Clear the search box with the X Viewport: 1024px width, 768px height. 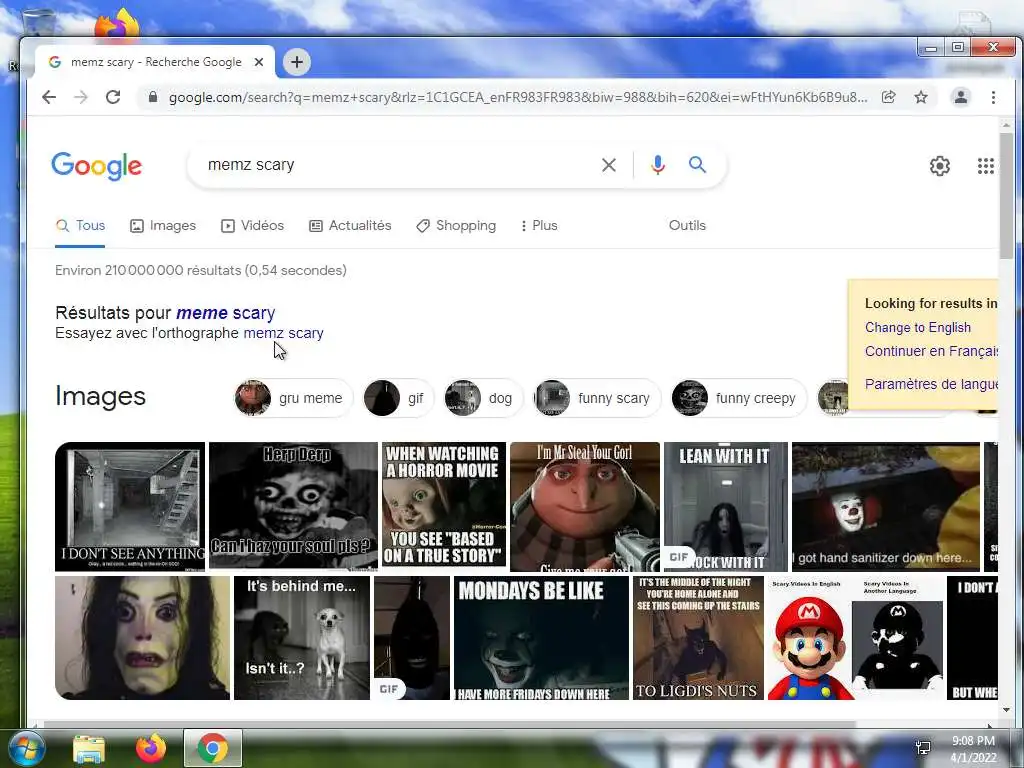pyautogui.click(x=609, y=165)
